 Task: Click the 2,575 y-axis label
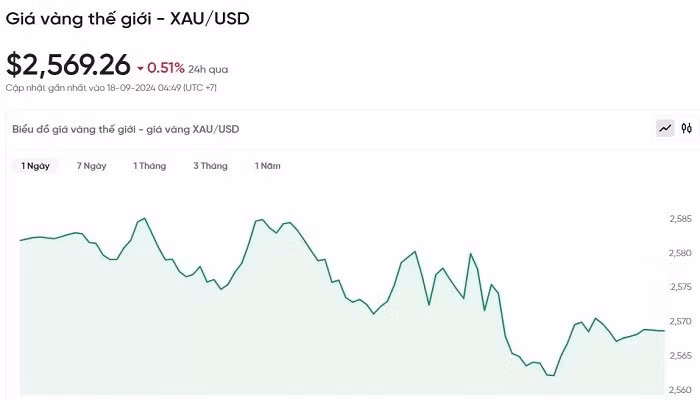pos(680,287)
